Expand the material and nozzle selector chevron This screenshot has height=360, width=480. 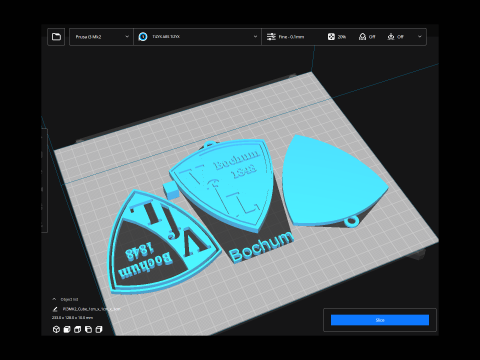255,37
